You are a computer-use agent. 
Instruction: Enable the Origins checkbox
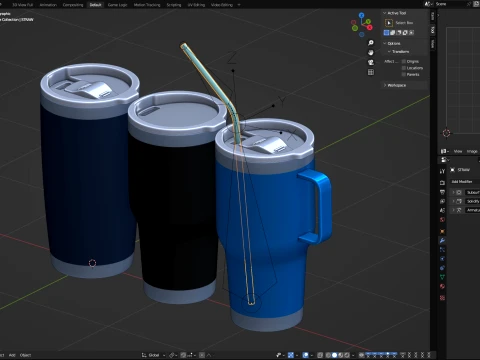(404, 61)
